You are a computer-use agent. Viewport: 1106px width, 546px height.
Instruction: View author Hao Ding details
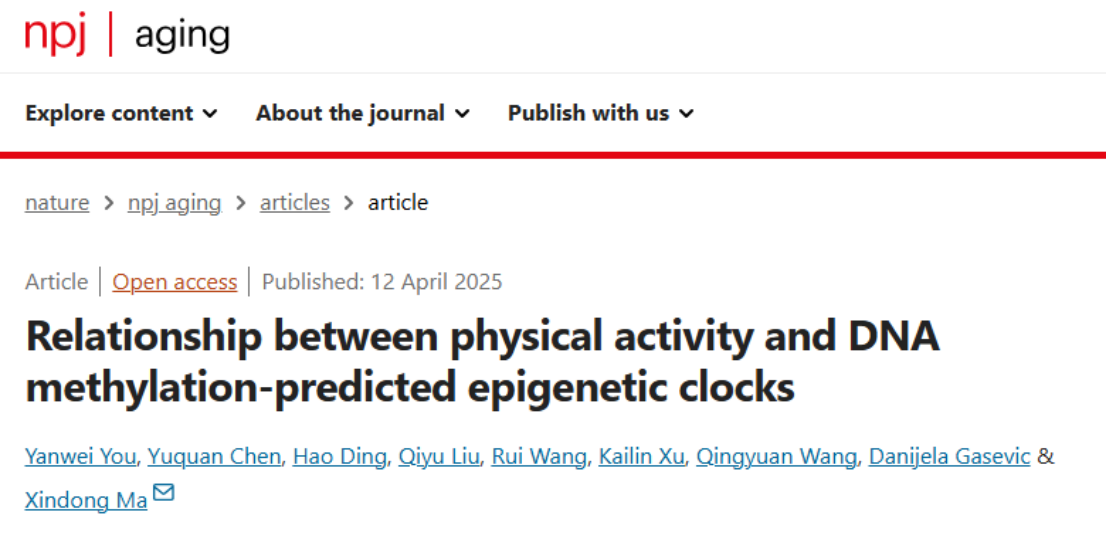[x=339, y=457]
